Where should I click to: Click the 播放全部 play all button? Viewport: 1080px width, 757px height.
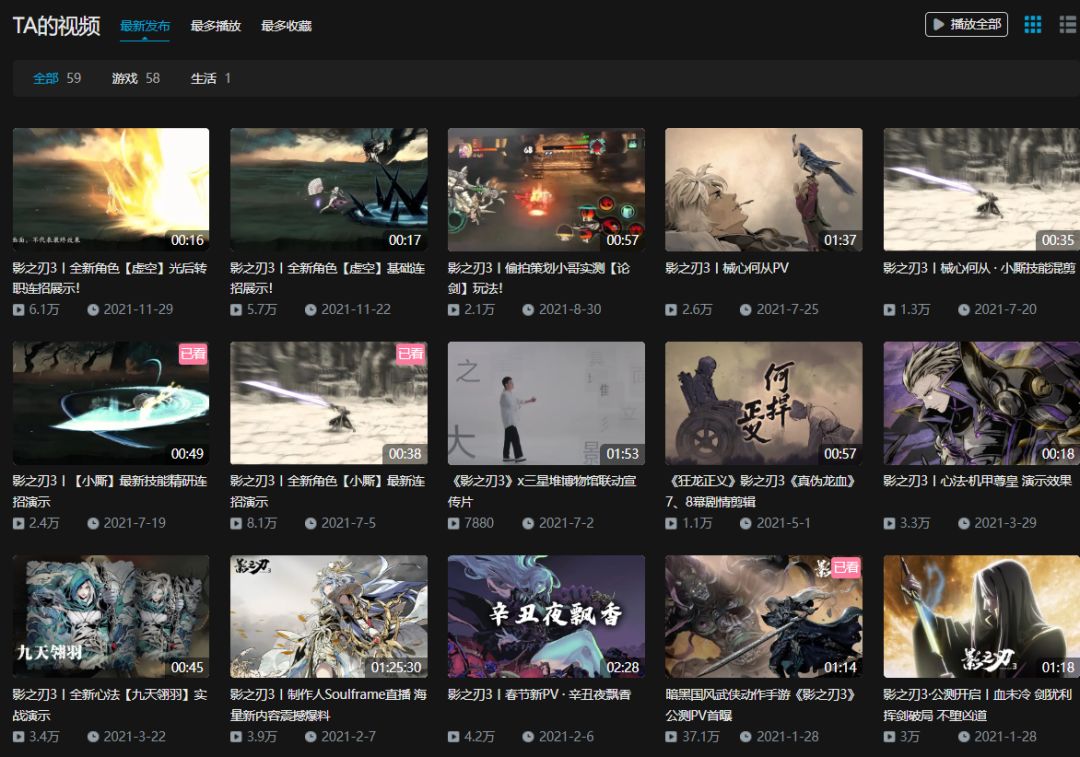966,24
